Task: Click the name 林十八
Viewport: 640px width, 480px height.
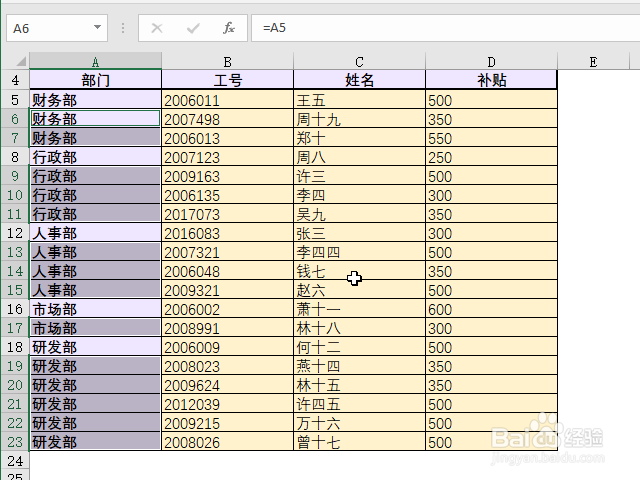Action: point(318,328)
